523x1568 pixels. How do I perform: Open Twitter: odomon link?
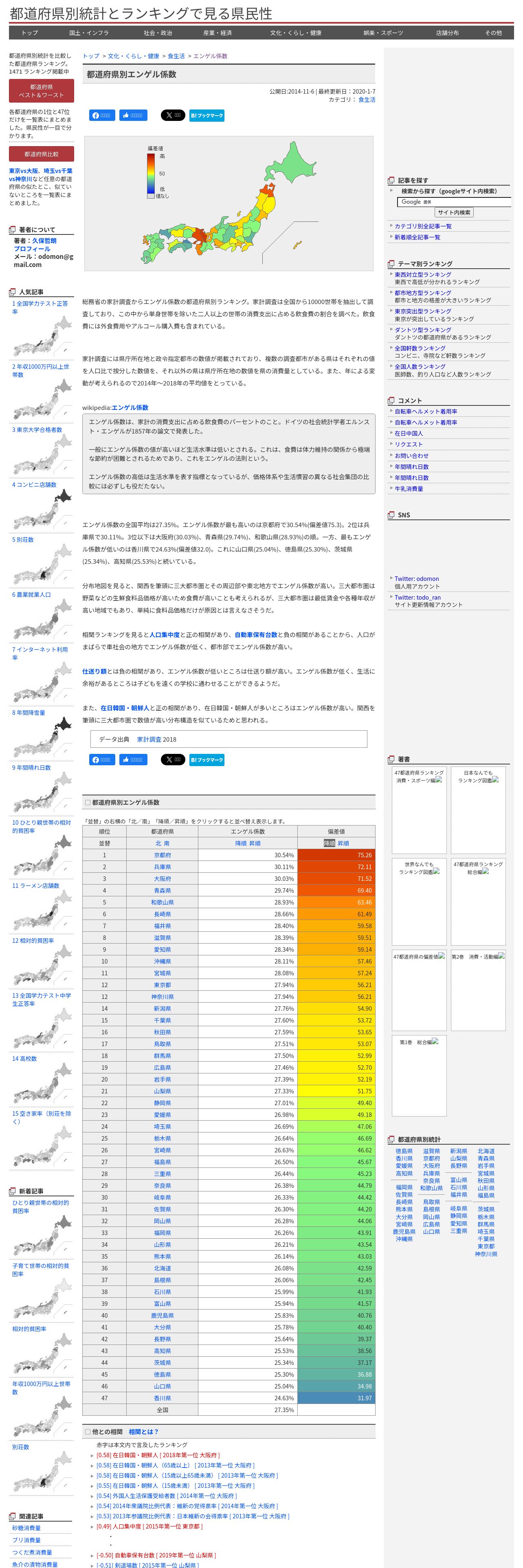click(x=416, y=579)
